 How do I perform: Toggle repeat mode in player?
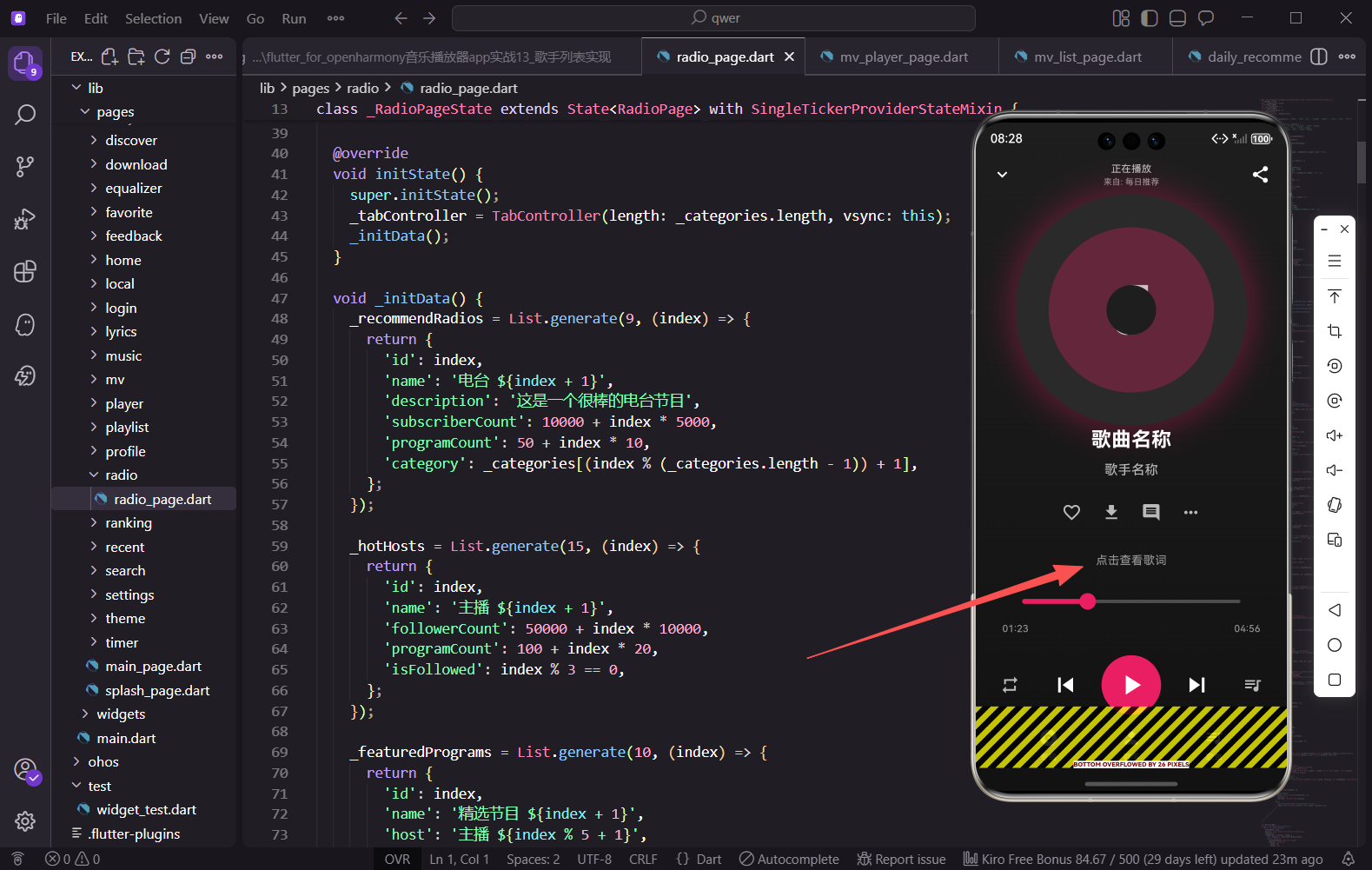pyautogui.click(x=1010, y=685)
